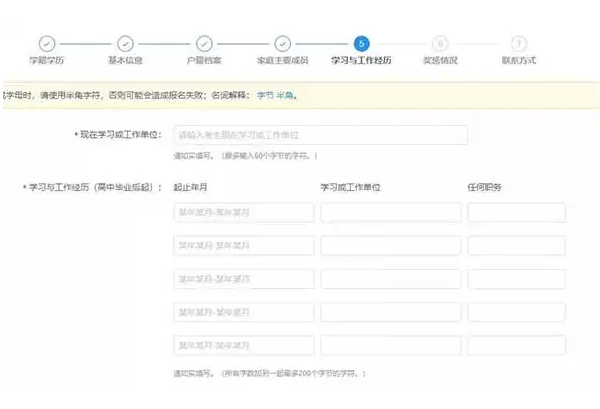Open the 半角 explanation link
The height and width of the screenshot is (409, 600).
[285, 95]
